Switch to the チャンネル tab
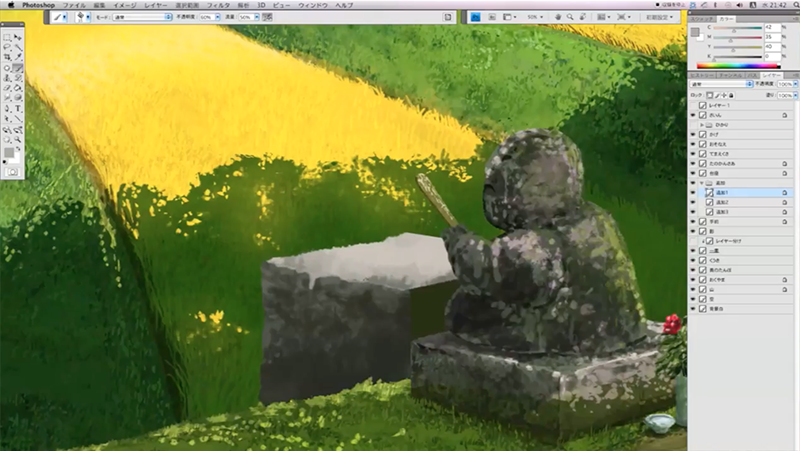Viewport: 800px width, 451px height. [x=731, y=75]
